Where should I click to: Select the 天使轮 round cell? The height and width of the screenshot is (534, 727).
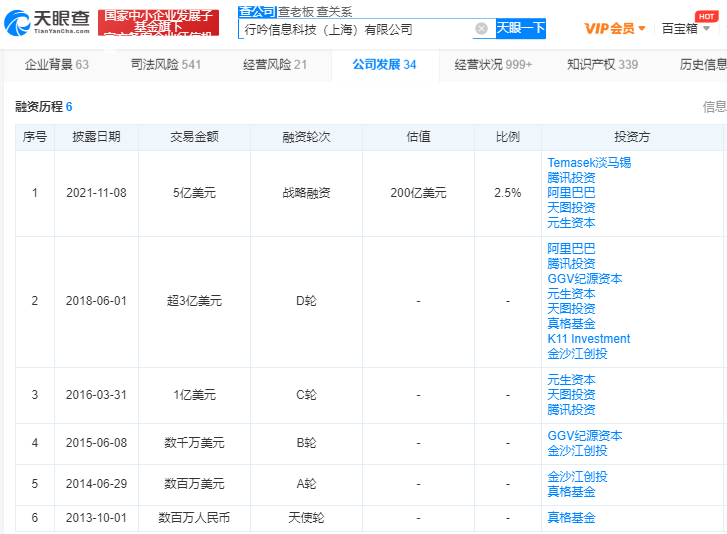pyautogui.click(x=306, y=518)
